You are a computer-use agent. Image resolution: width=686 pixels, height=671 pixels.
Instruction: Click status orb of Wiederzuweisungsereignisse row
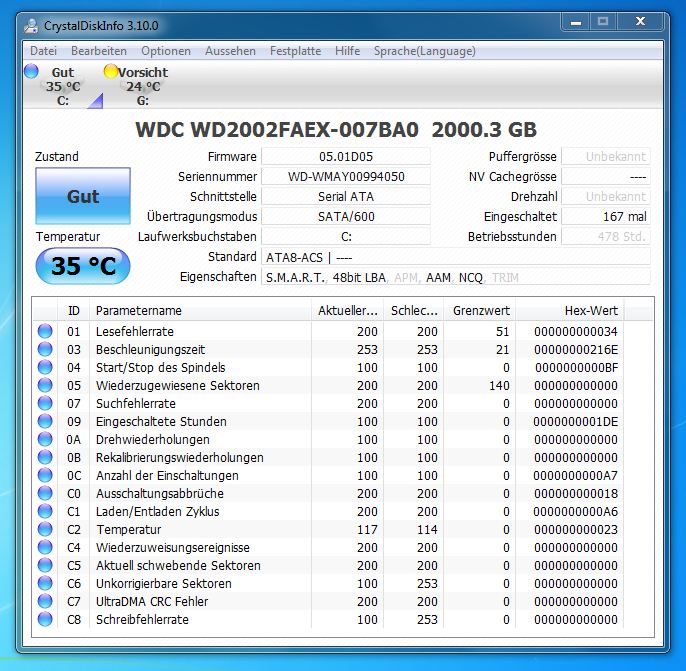point(45,547)
